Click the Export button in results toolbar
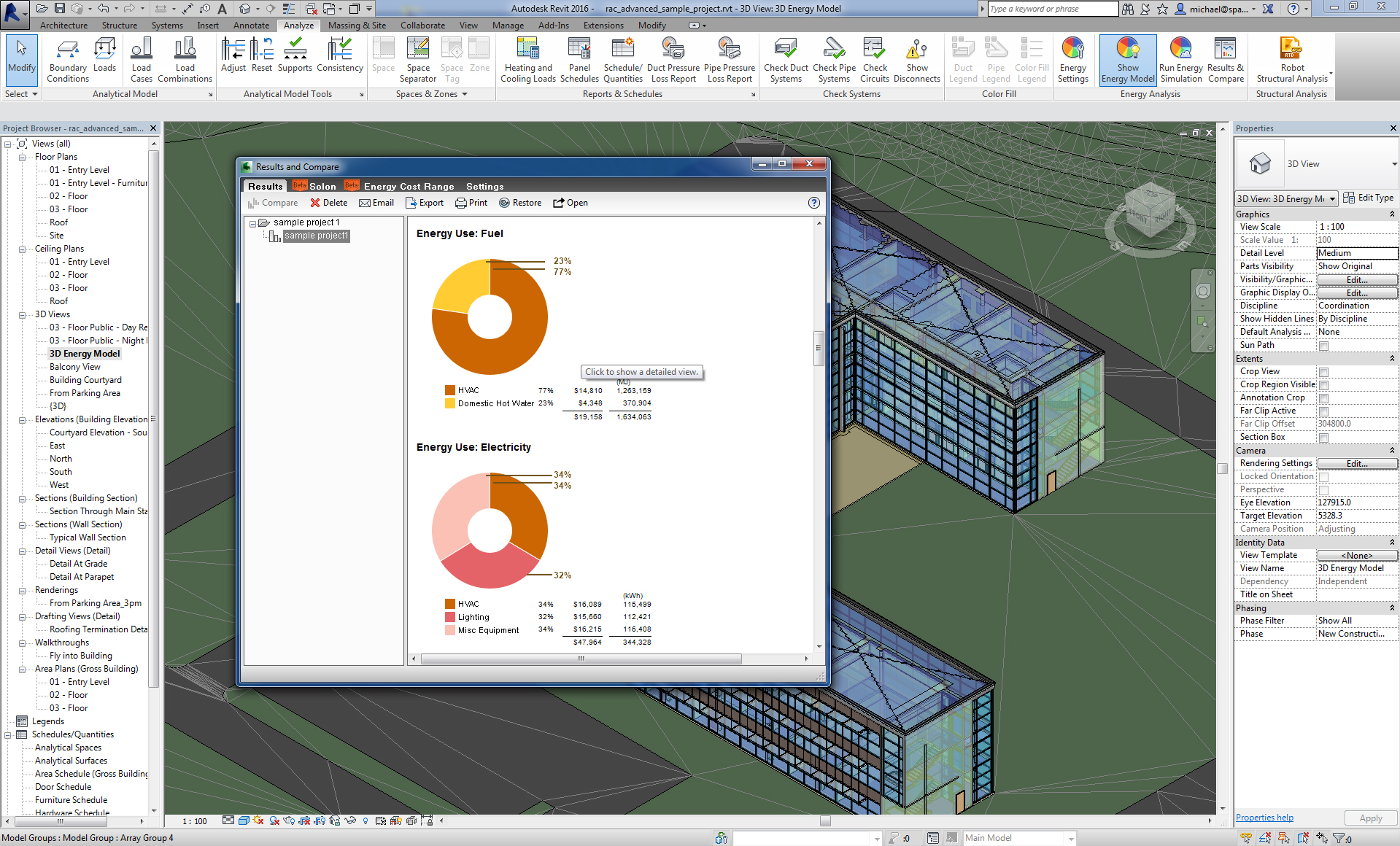This screenshot has height=846, width=1400. 425,203
